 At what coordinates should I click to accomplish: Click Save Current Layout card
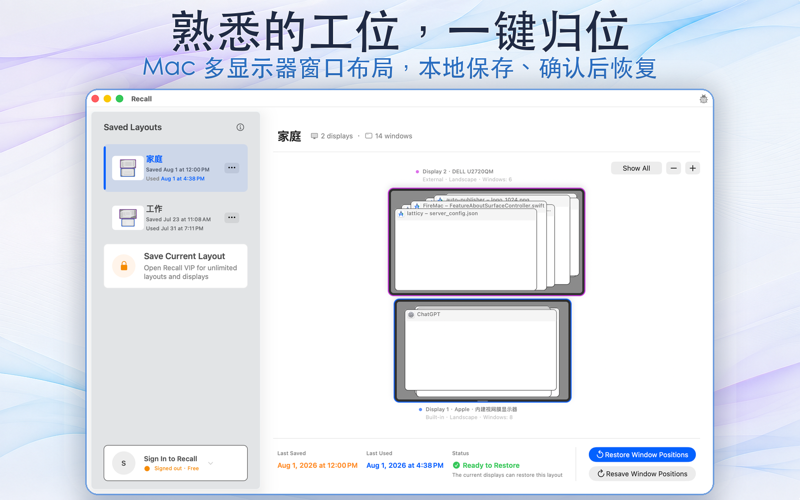(176, 266)
